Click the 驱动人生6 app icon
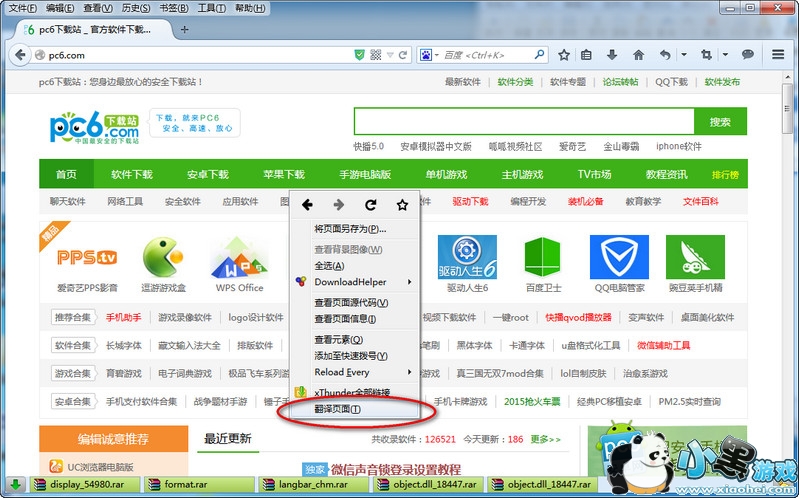This screenshot has width=799, height=498. [x=467, y=257]
